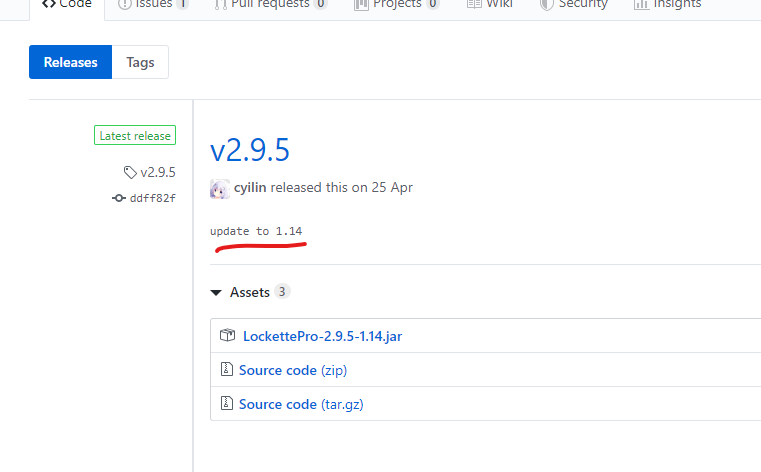Open the Code tab
Viewport: 761px width, 472px height.
click(x=67, y=4)
